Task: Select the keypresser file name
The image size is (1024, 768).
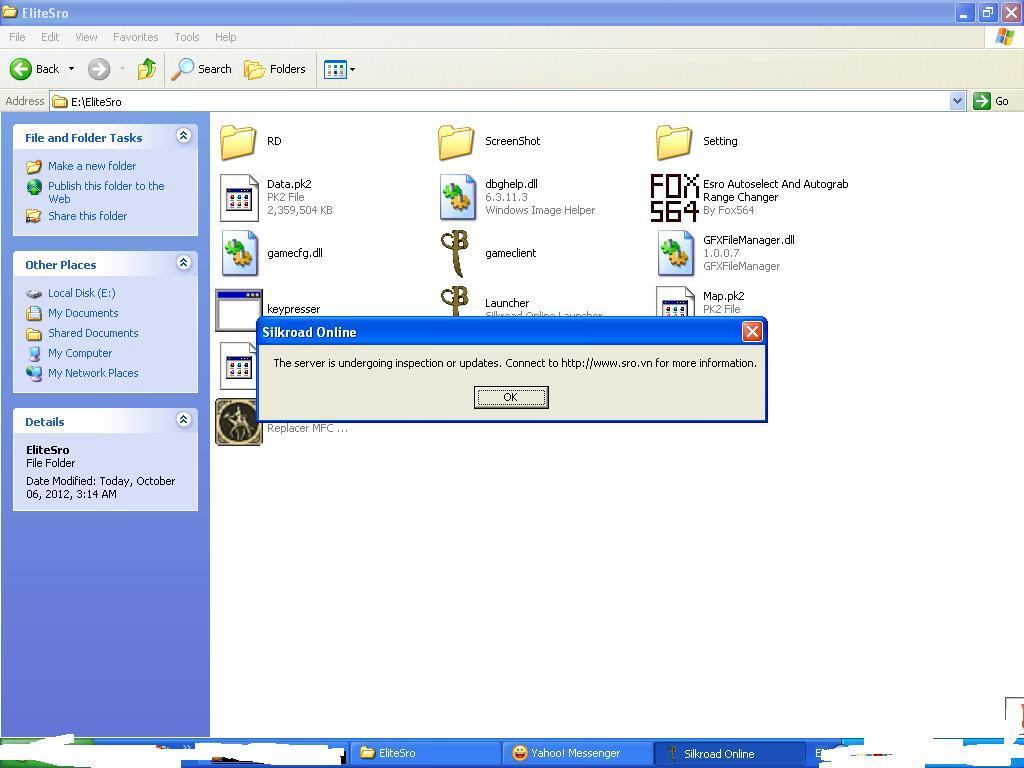Action: pos(294,309)
